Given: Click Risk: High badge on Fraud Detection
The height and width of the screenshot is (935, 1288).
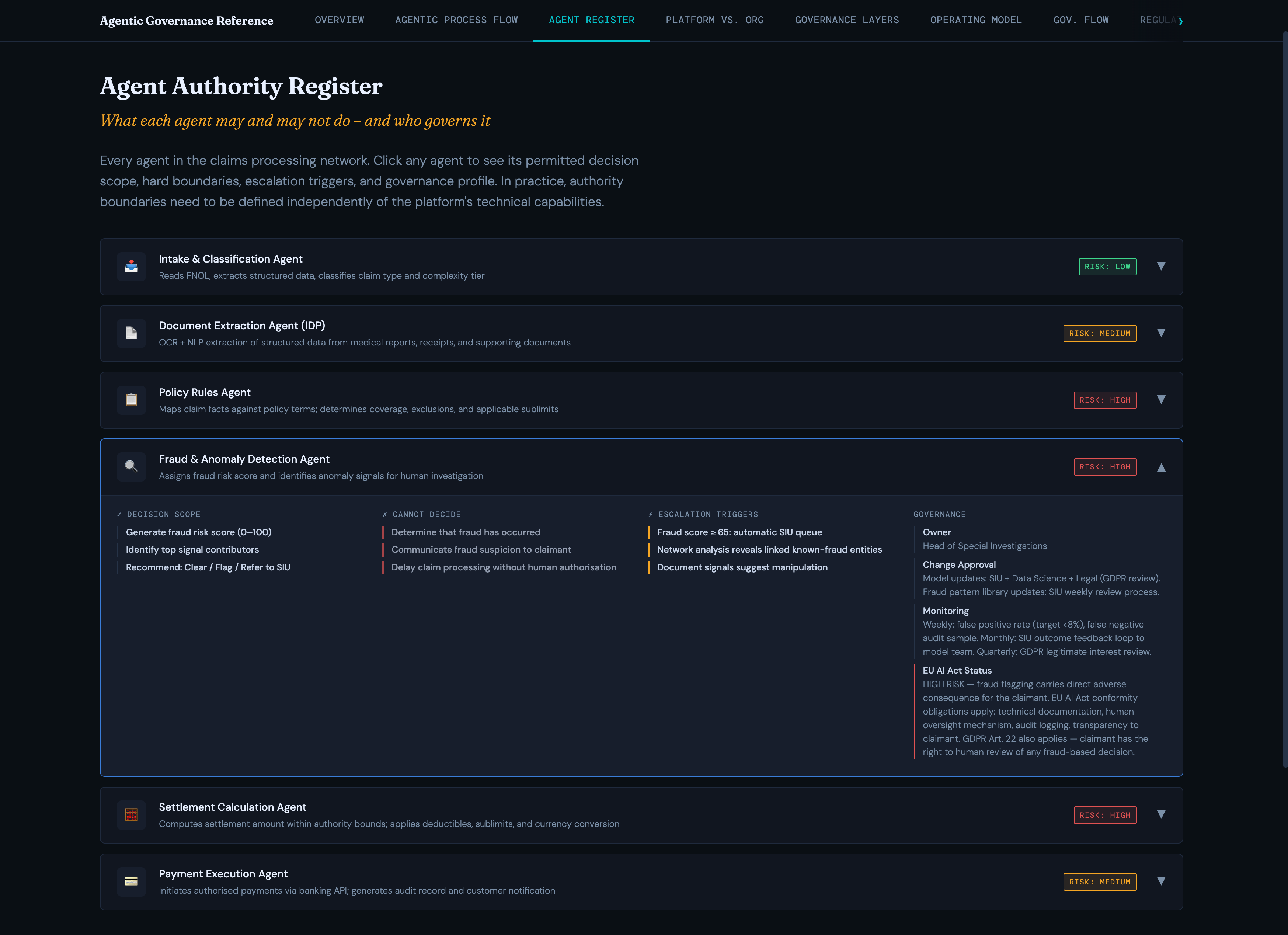Looking at the screenshot, I should pos(1104,467).
